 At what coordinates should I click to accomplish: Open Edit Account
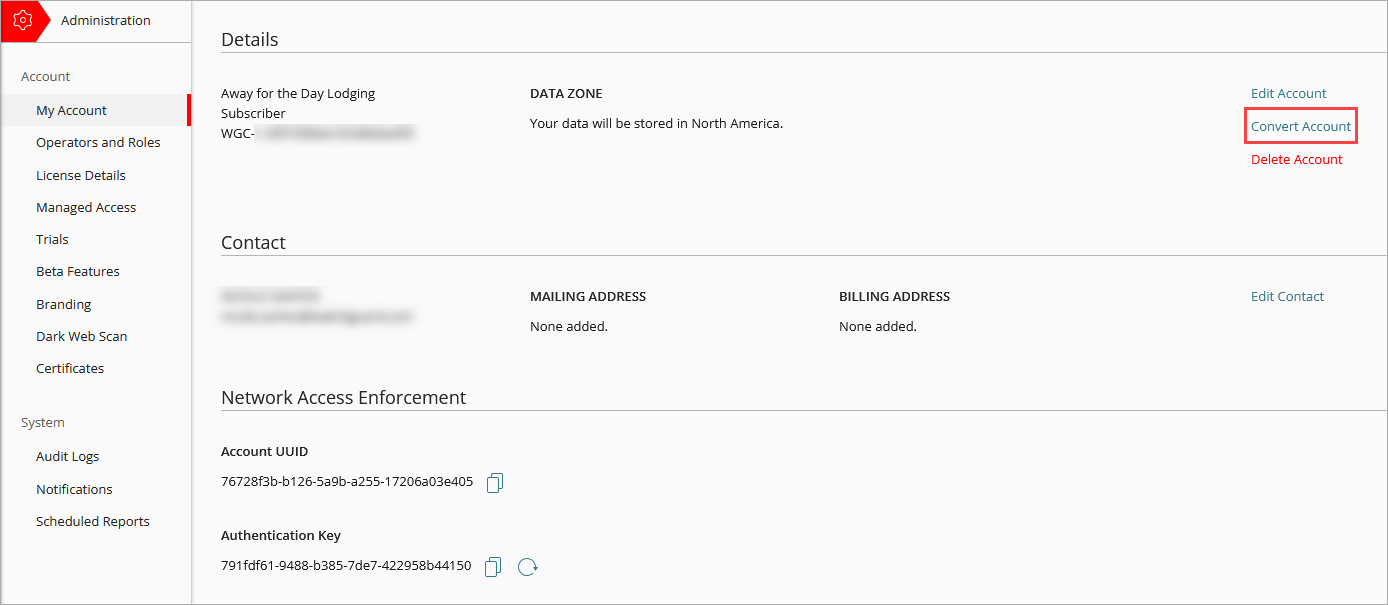coord(1288,92)
